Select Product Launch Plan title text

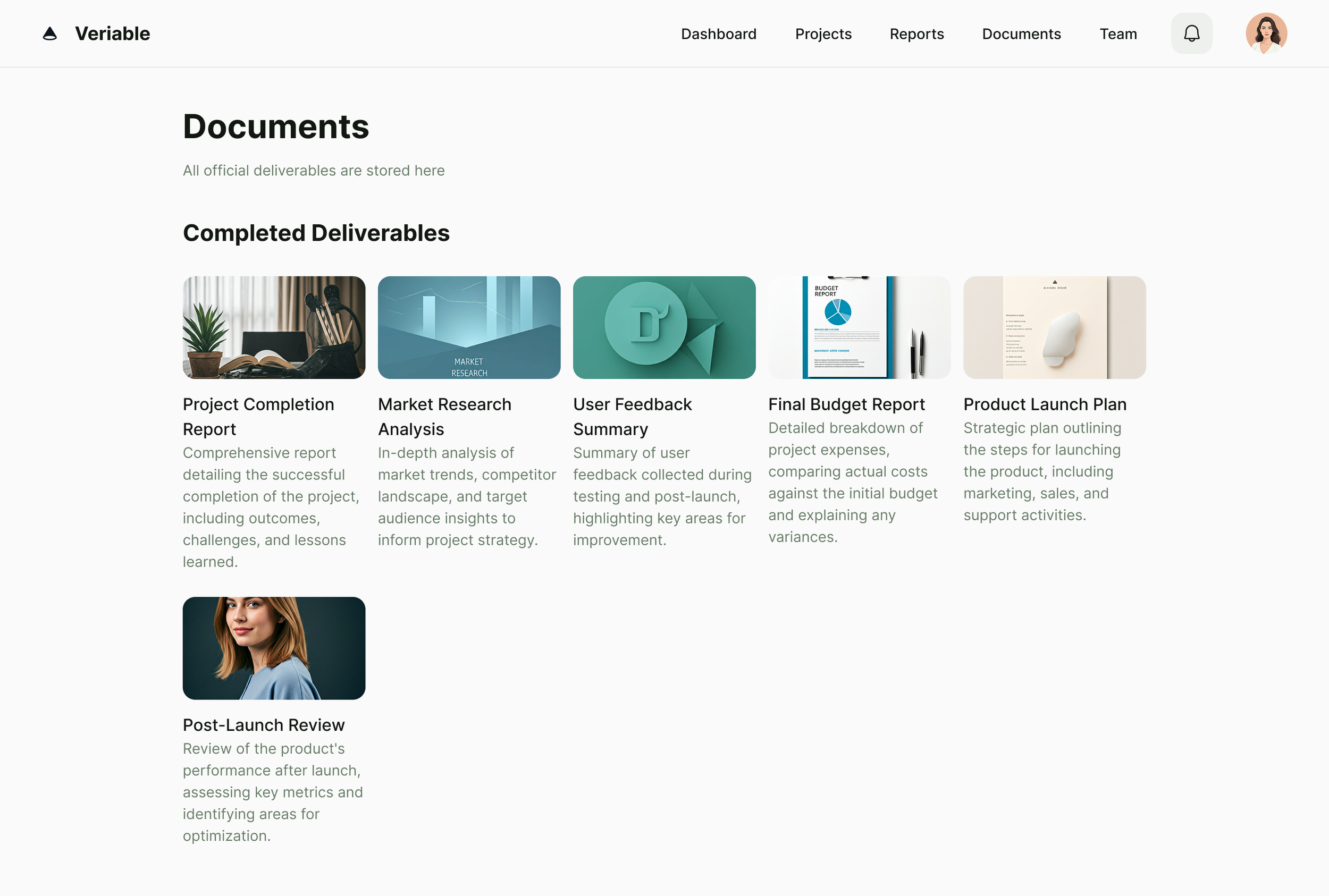(1045, 404)
